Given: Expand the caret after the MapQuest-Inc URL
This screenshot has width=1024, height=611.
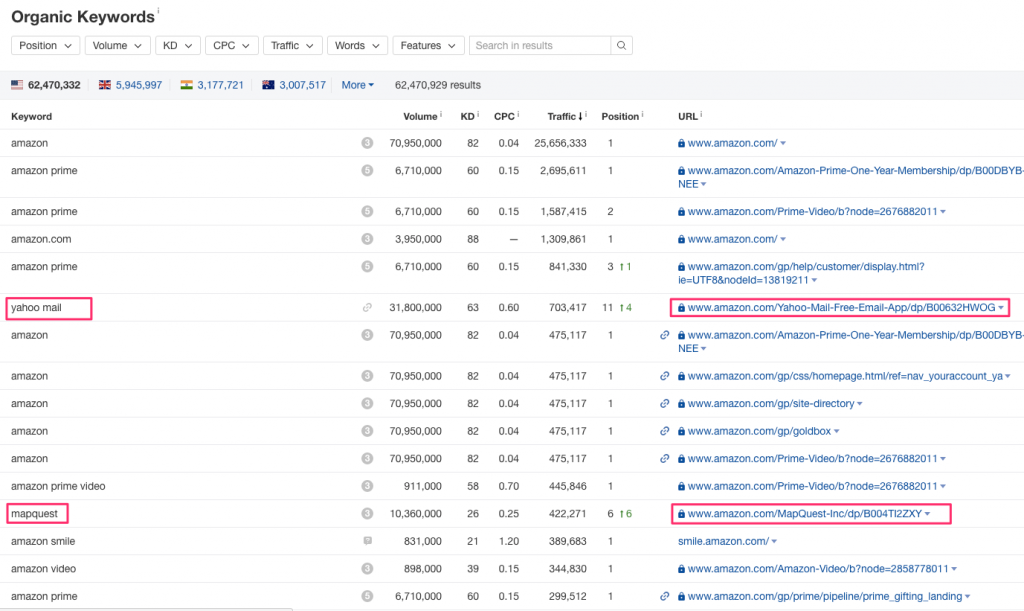Looking at the screenshot, I should click(927, 514).
